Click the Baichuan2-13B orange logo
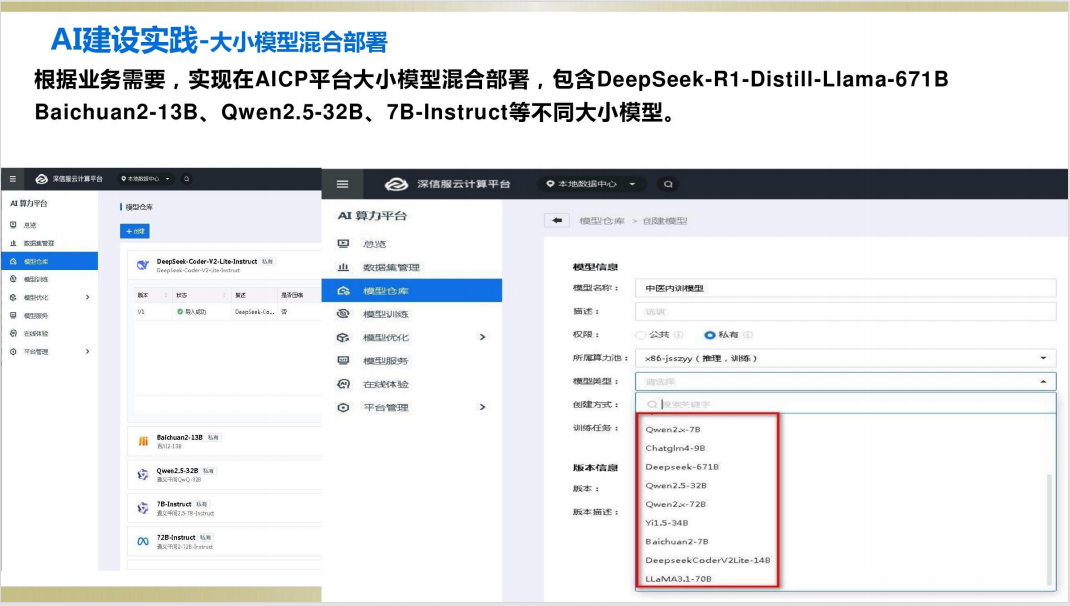This screenshot has width=1070, height=606. (x=143, y=441)
